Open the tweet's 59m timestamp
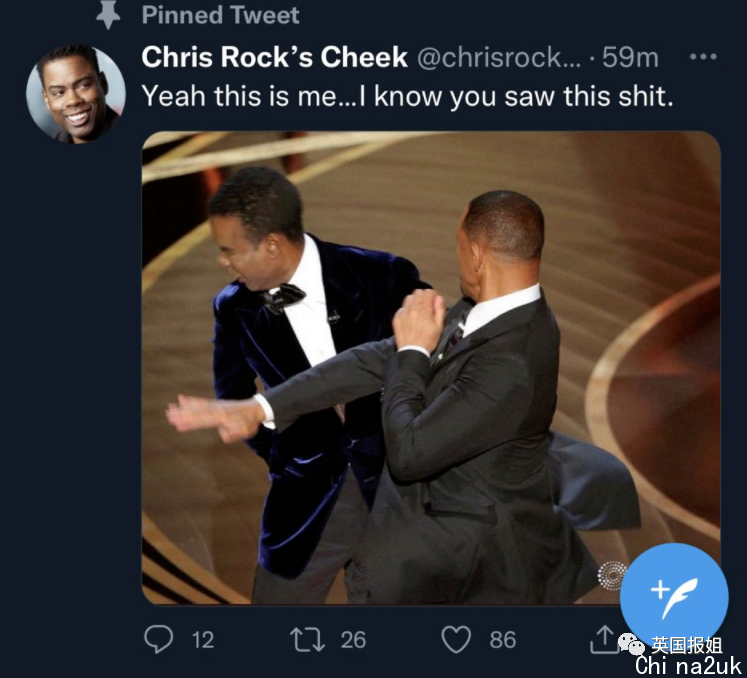747x678 pixels. (x=630, y=57)
